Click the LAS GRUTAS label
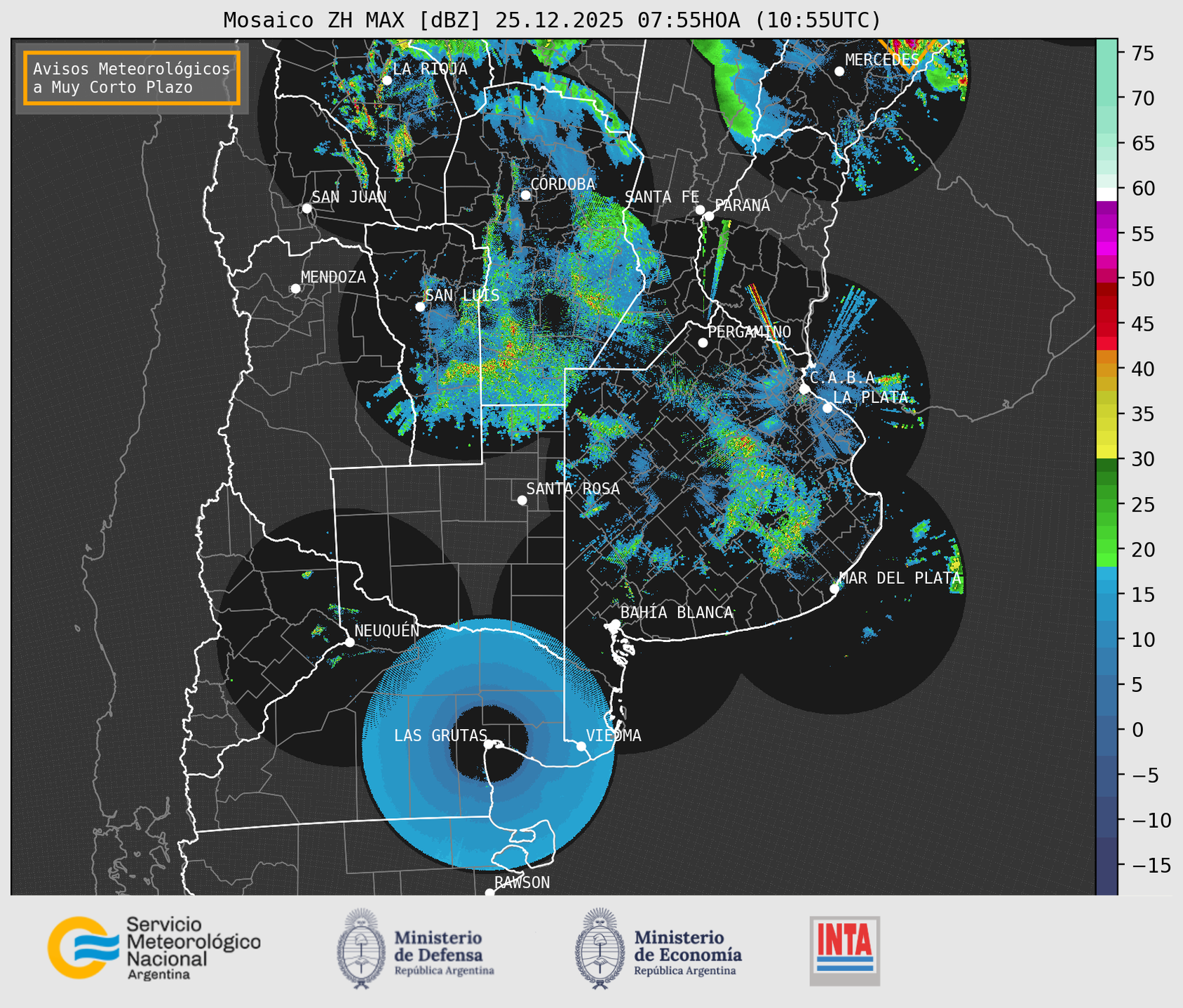1183x1008 pixels. click(440, 735)
